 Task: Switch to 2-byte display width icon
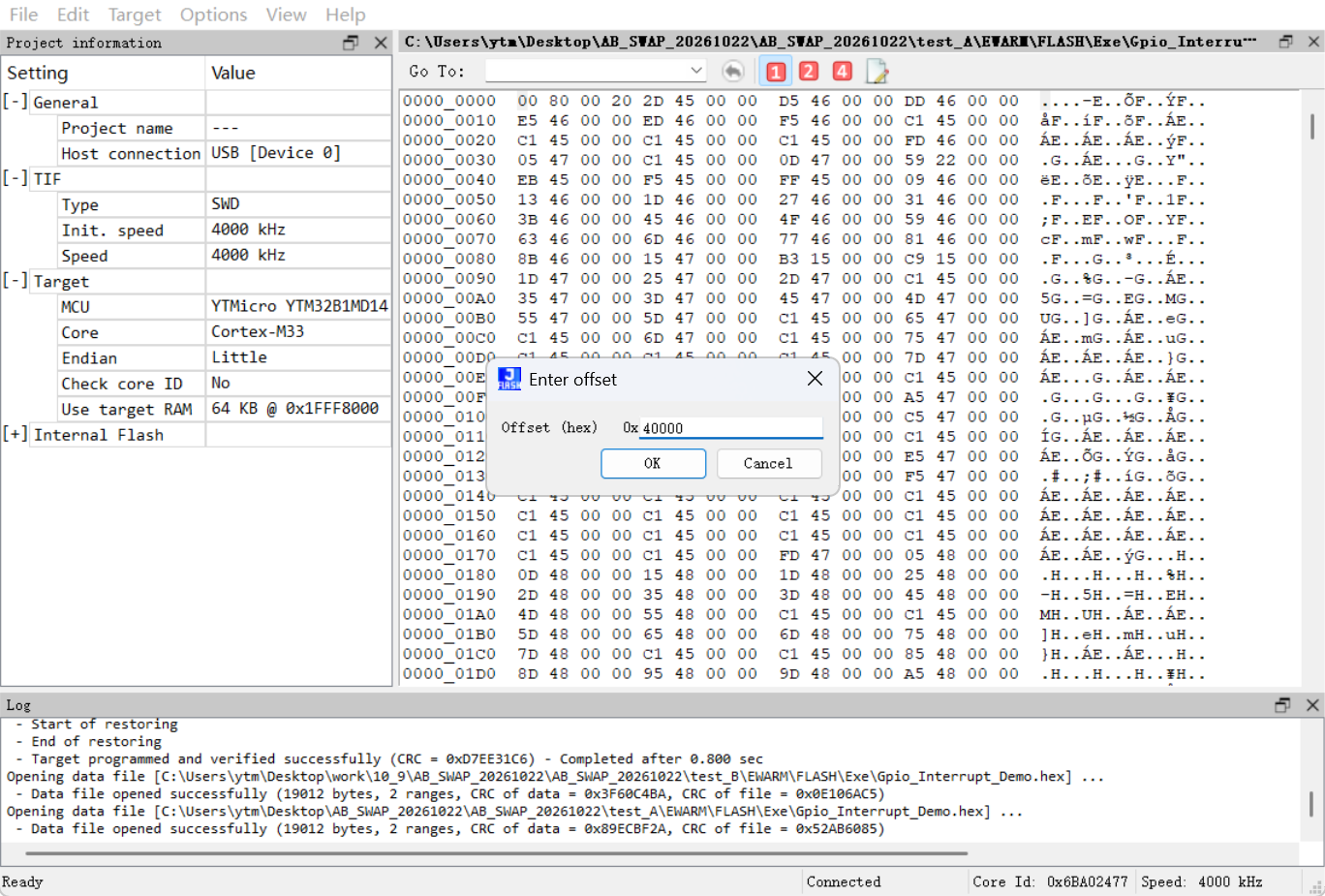click(x=809, y=71)
